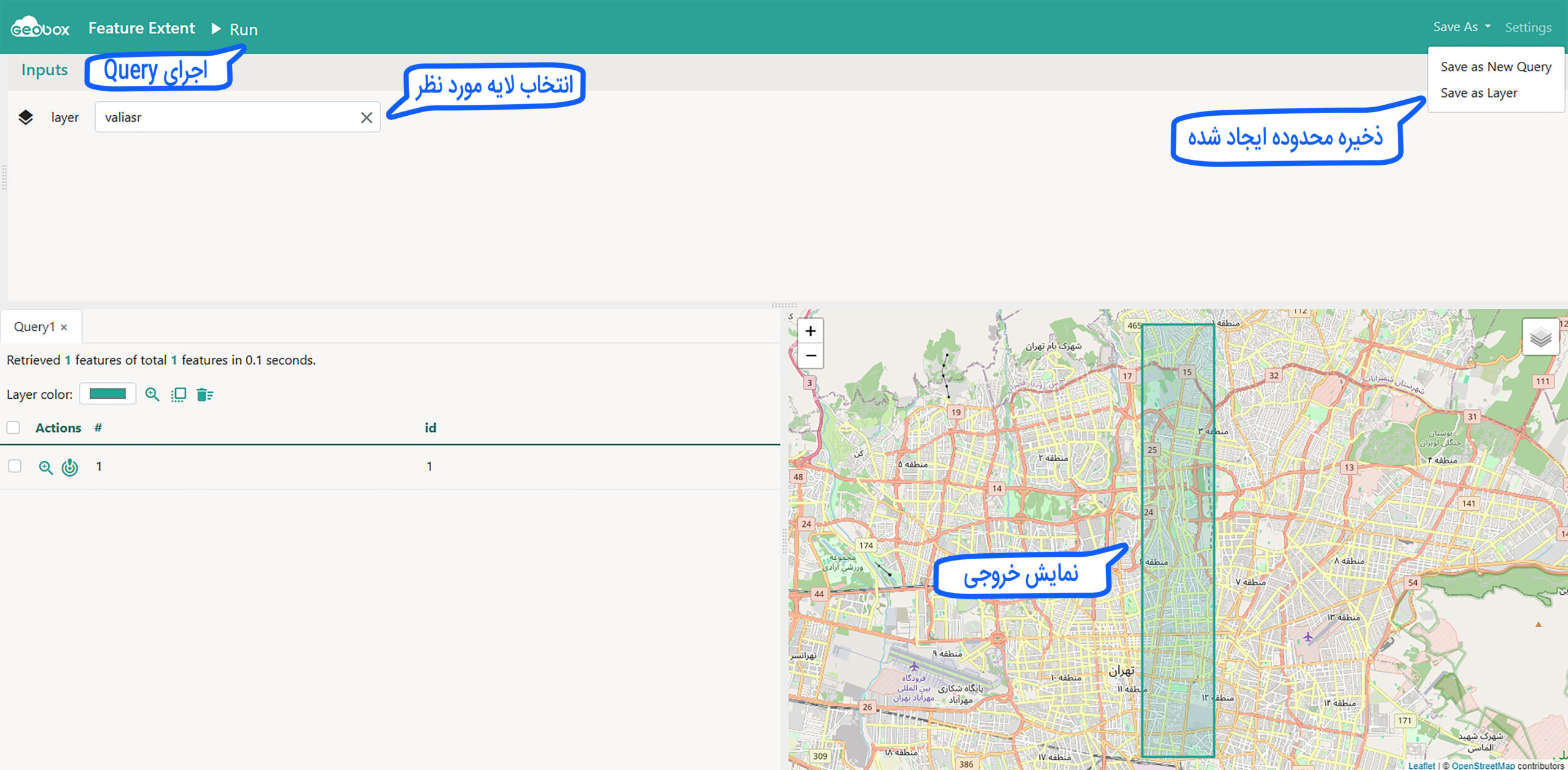
Task: Clear the valiasr layer field with X
Action: pos(366,118)
